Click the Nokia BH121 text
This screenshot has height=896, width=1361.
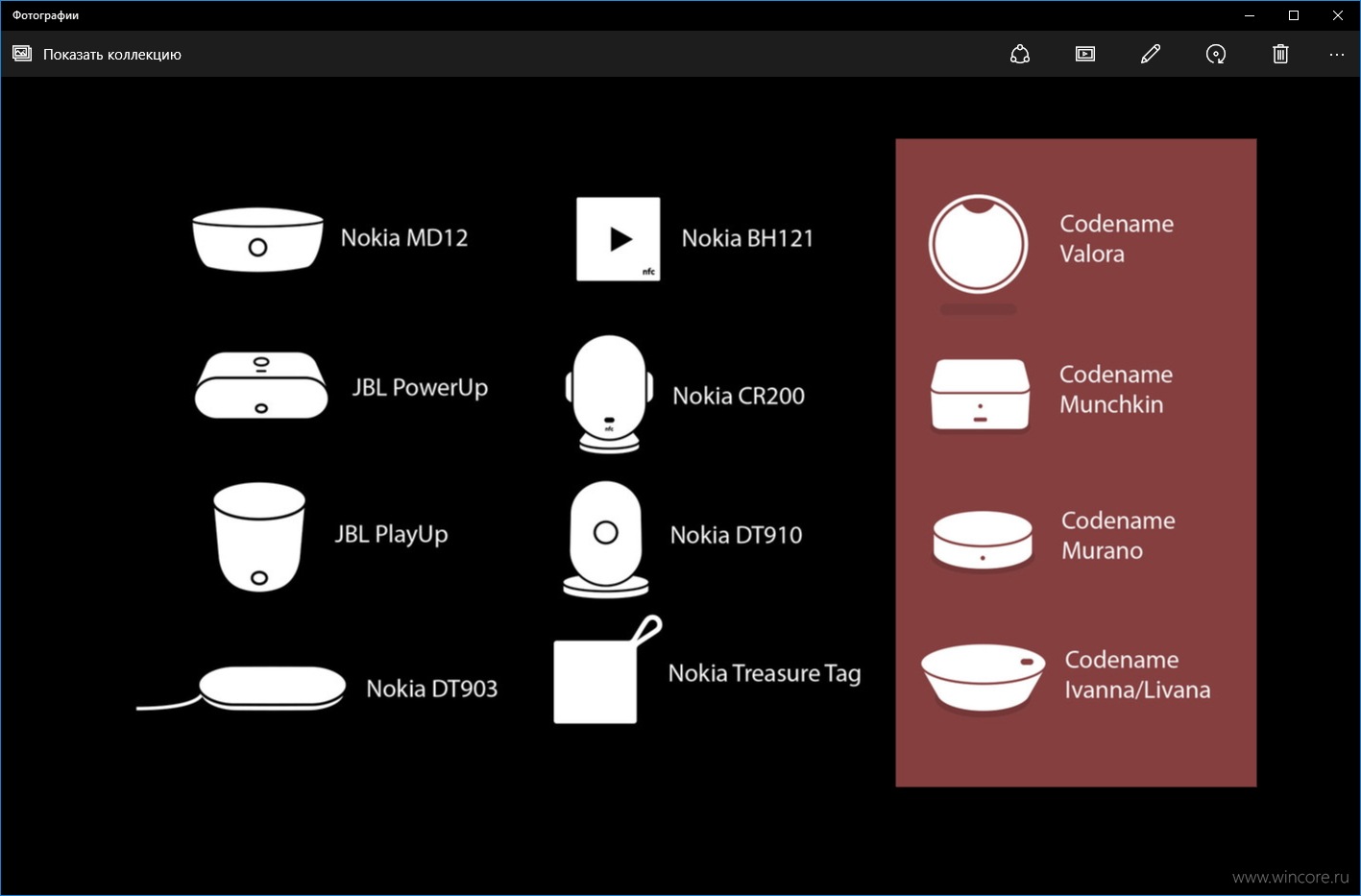pyautogui.click(x=747, y=238)
